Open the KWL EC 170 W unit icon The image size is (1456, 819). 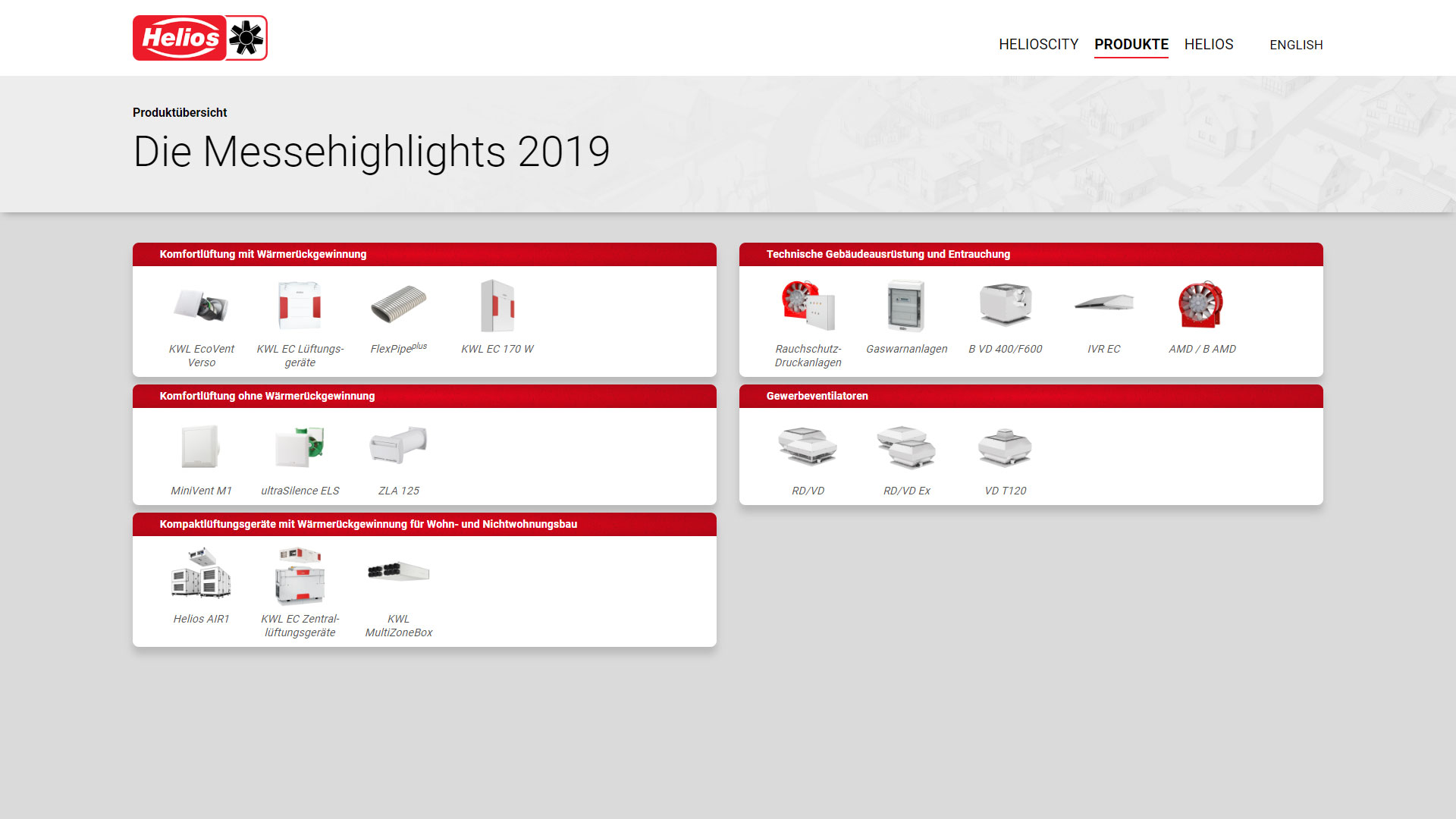[x=497, y=306]
